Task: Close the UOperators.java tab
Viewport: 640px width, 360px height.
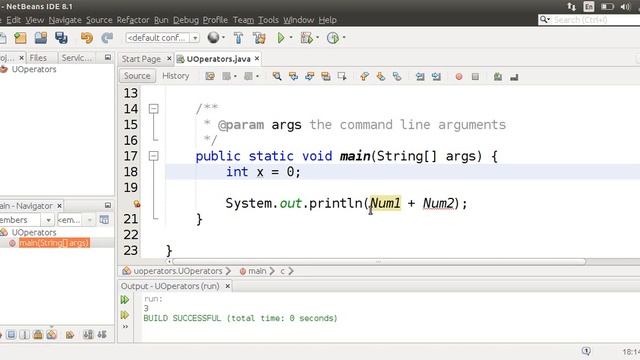Action: pyautogui.click(x=257, y=58)
